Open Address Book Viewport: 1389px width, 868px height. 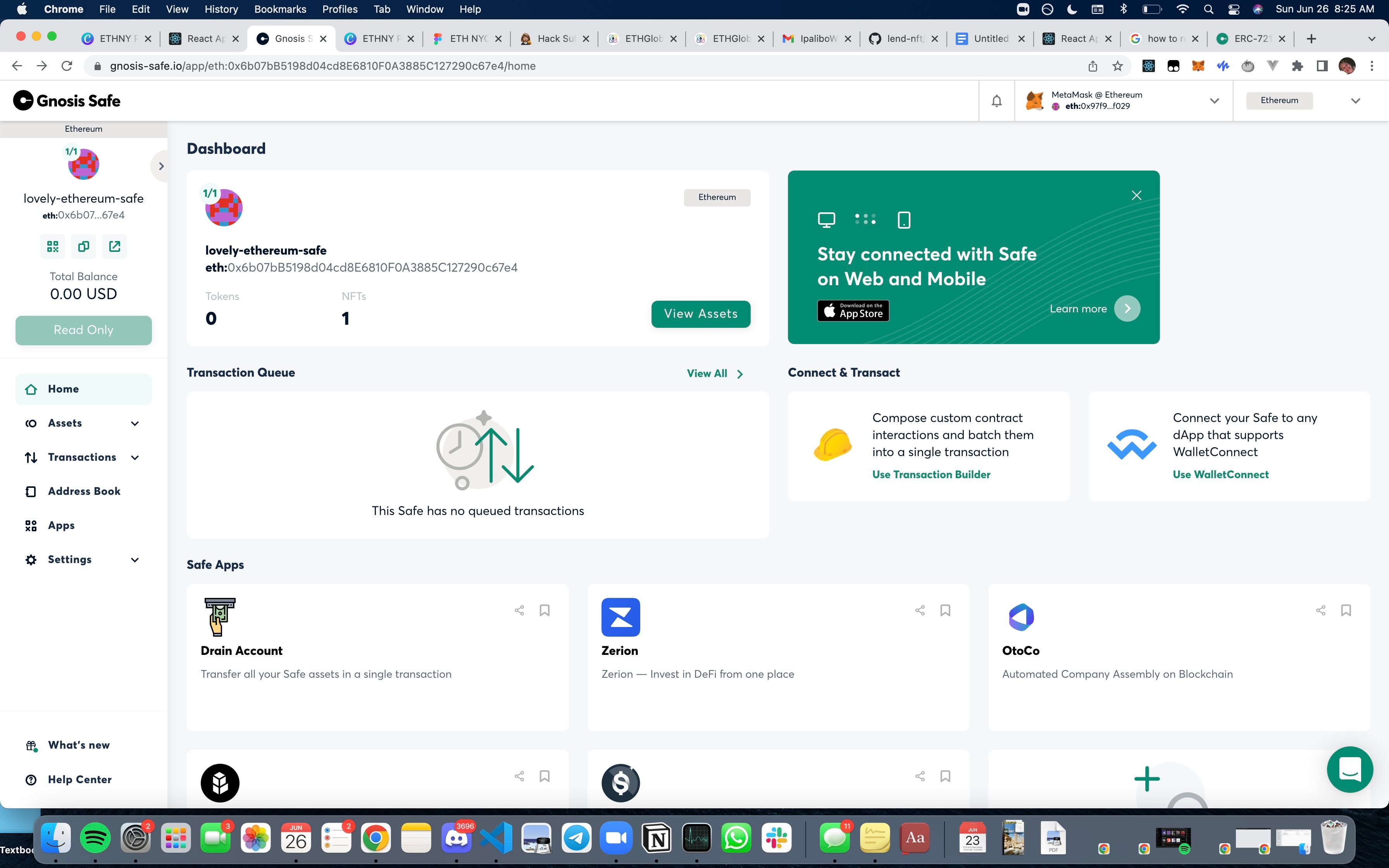pos(84,491)
